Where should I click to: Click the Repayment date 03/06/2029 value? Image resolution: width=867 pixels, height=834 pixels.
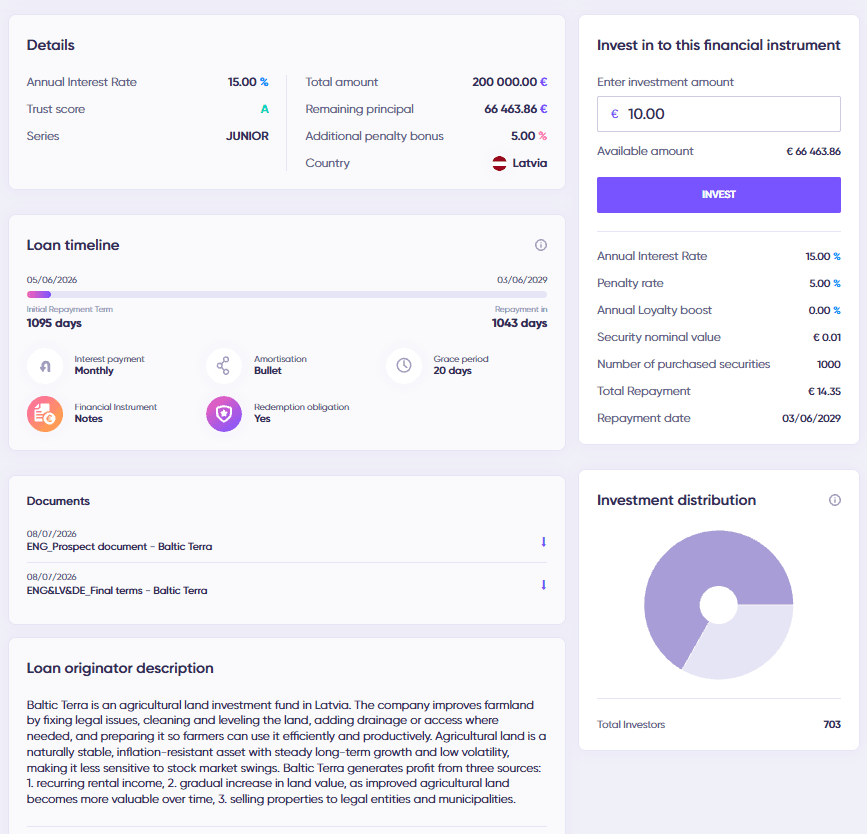click(811, 418)
